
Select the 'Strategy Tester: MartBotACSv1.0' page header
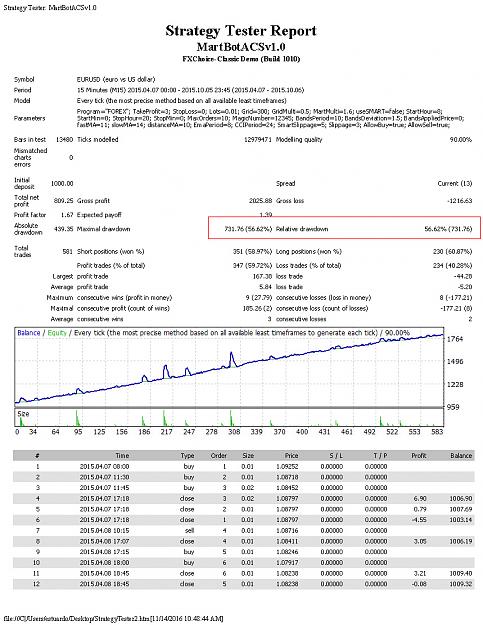coord(49,7)
